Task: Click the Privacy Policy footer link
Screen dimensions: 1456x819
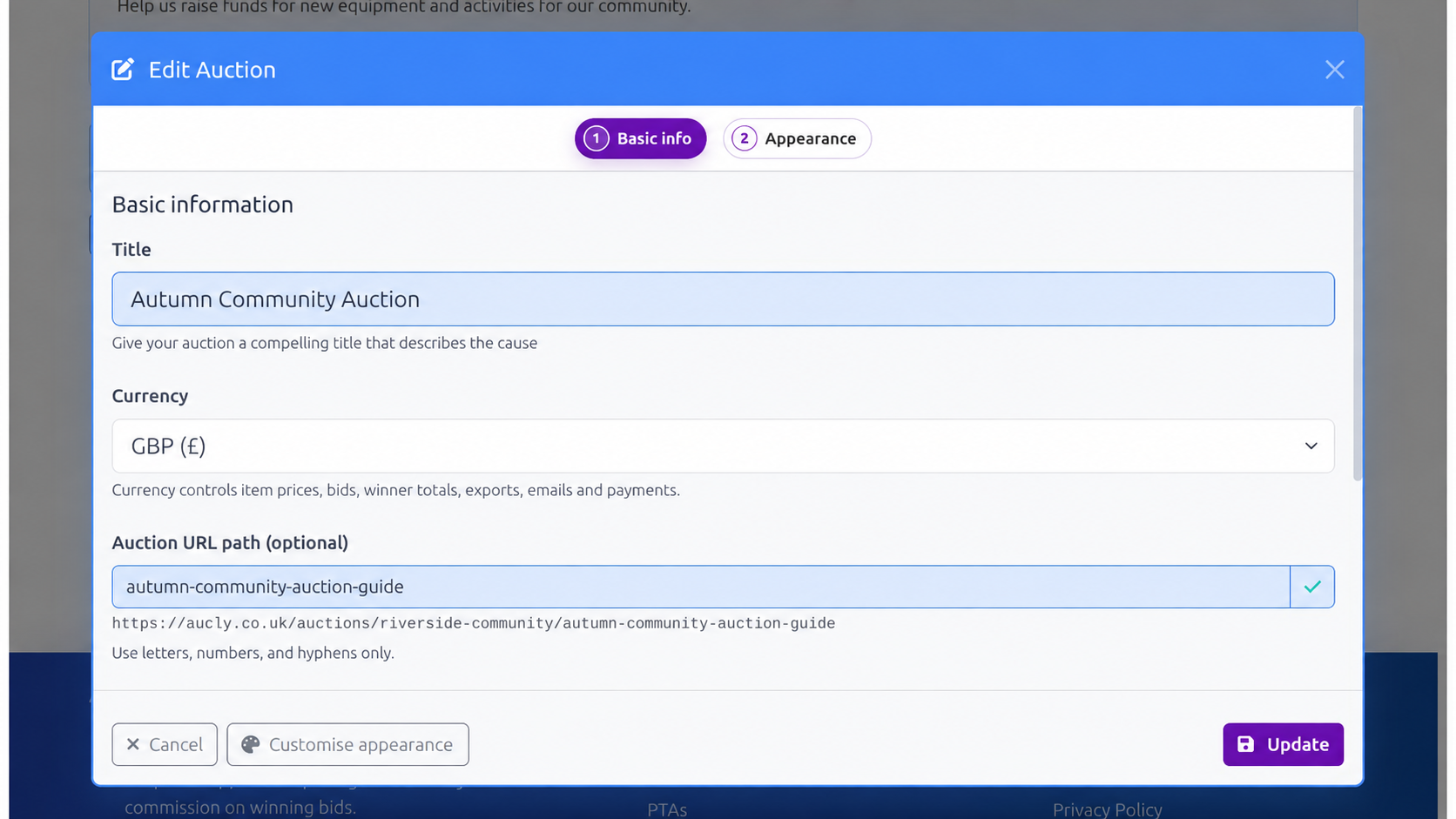Action: (1107, 809)
